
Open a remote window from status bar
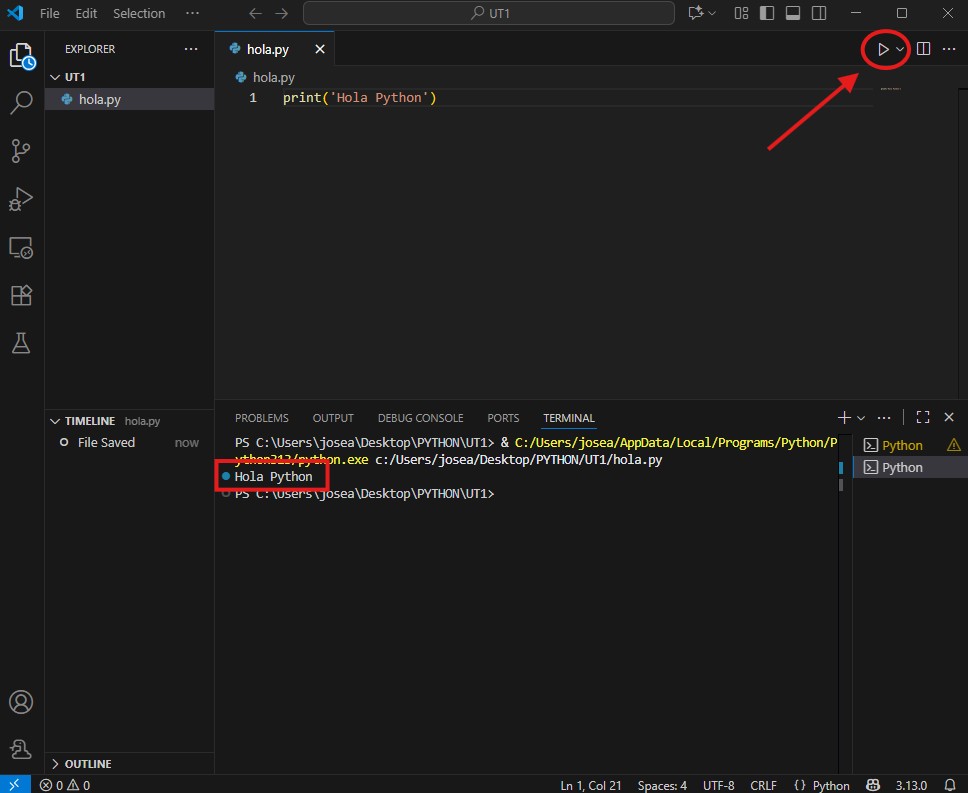(15, 785)
